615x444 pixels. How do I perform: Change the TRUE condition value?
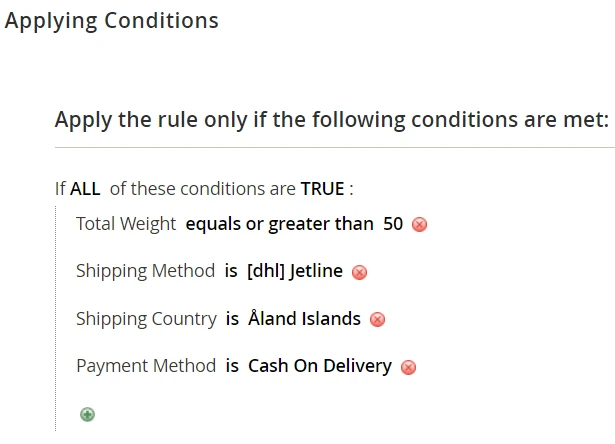[x=322, y=188]
